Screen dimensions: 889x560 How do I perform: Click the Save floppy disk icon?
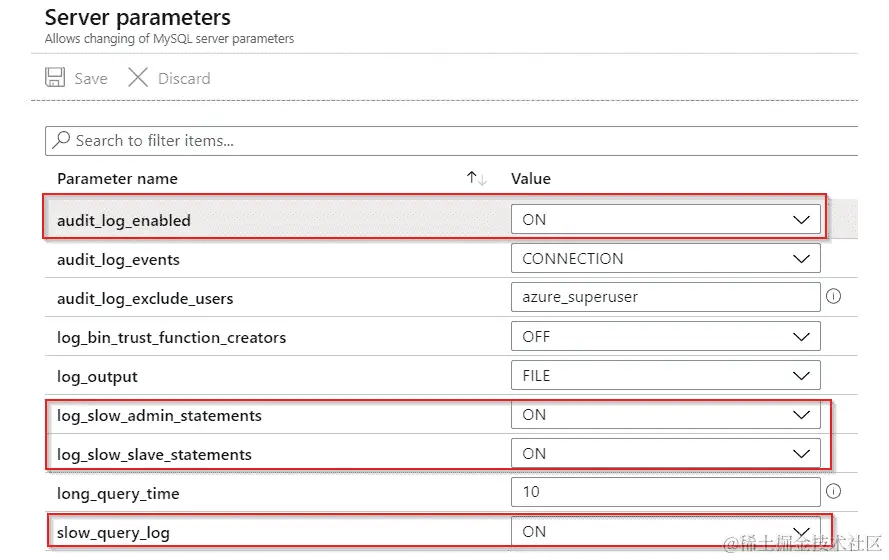click(x=56, y=78)
